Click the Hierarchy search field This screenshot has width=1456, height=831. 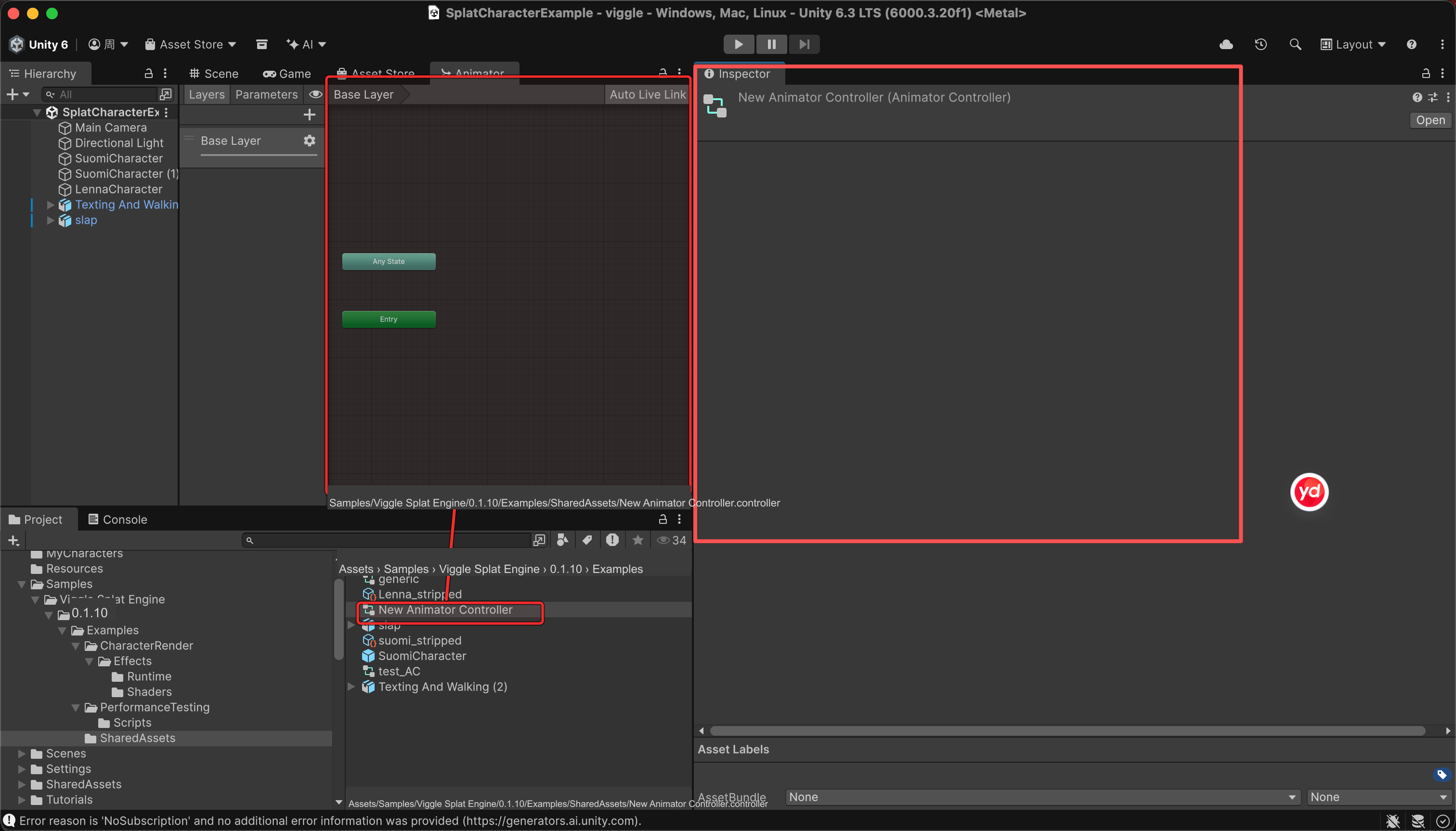tap(101, 94)
